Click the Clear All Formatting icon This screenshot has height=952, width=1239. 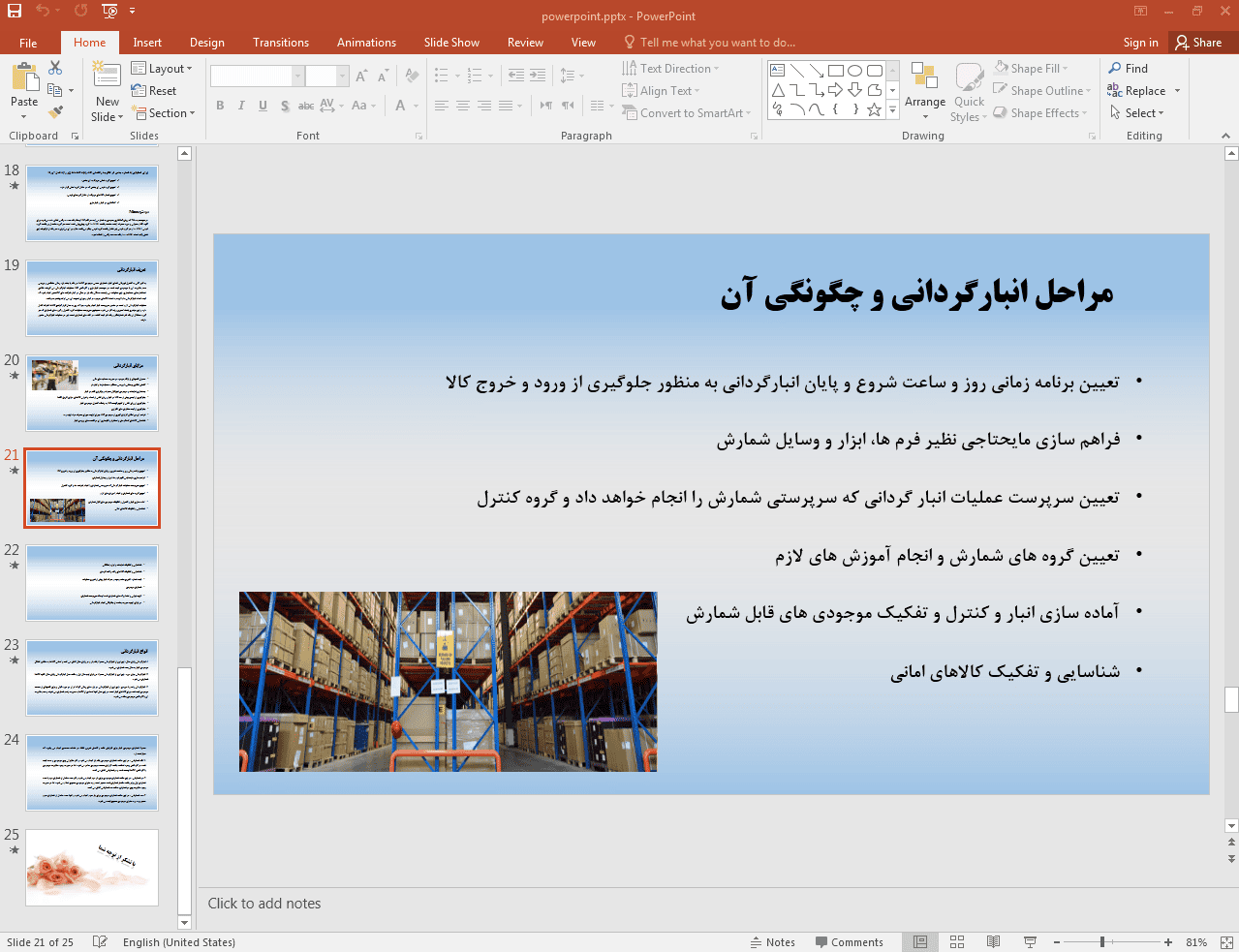click(x=412, y=76)
